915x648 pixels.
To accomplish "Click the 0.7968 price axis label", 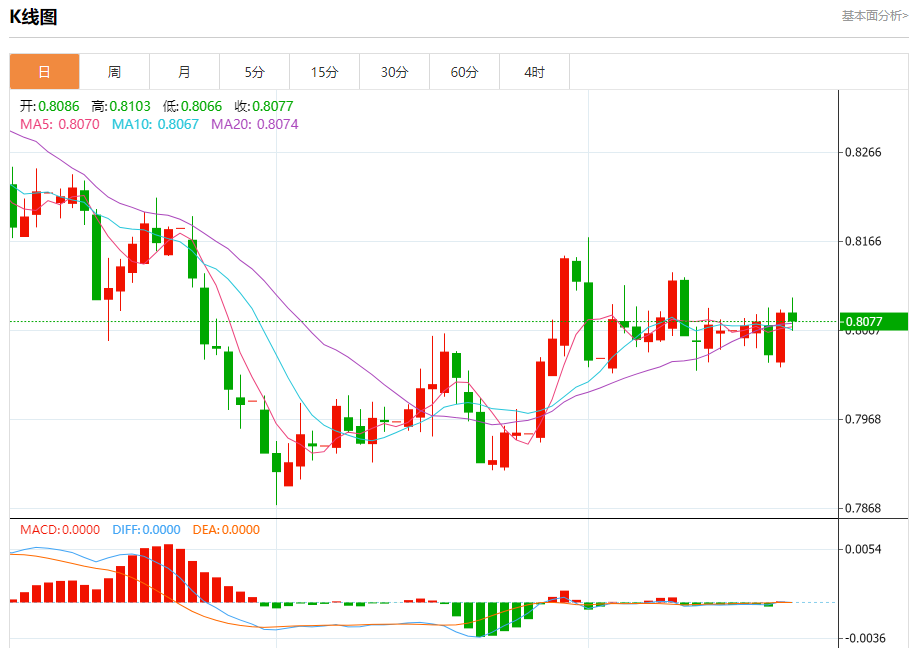I will pyautogui.click(x=863, y=419).
